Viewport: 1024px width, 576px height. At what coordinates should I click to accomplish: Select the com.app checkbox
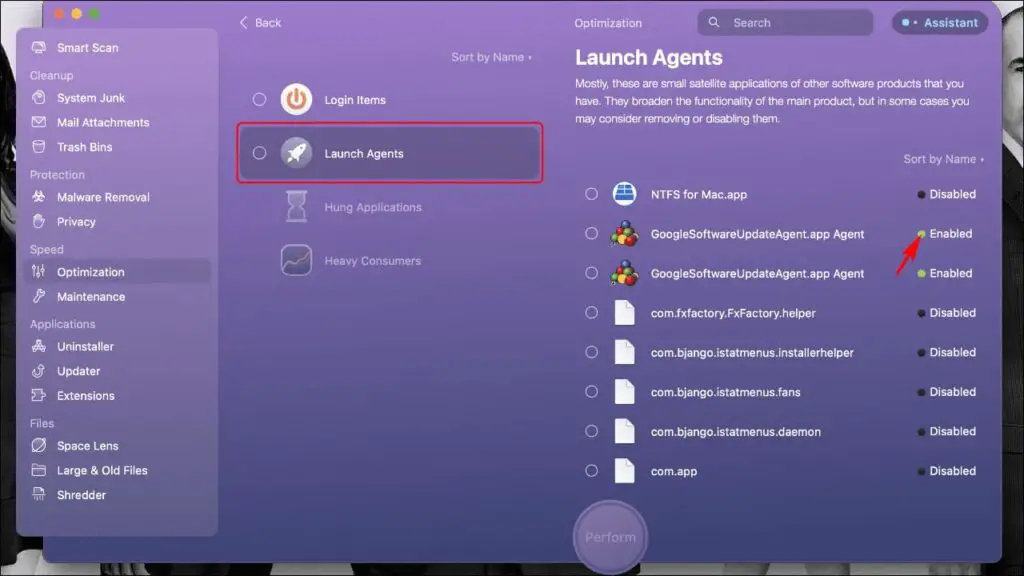[591, 471]
